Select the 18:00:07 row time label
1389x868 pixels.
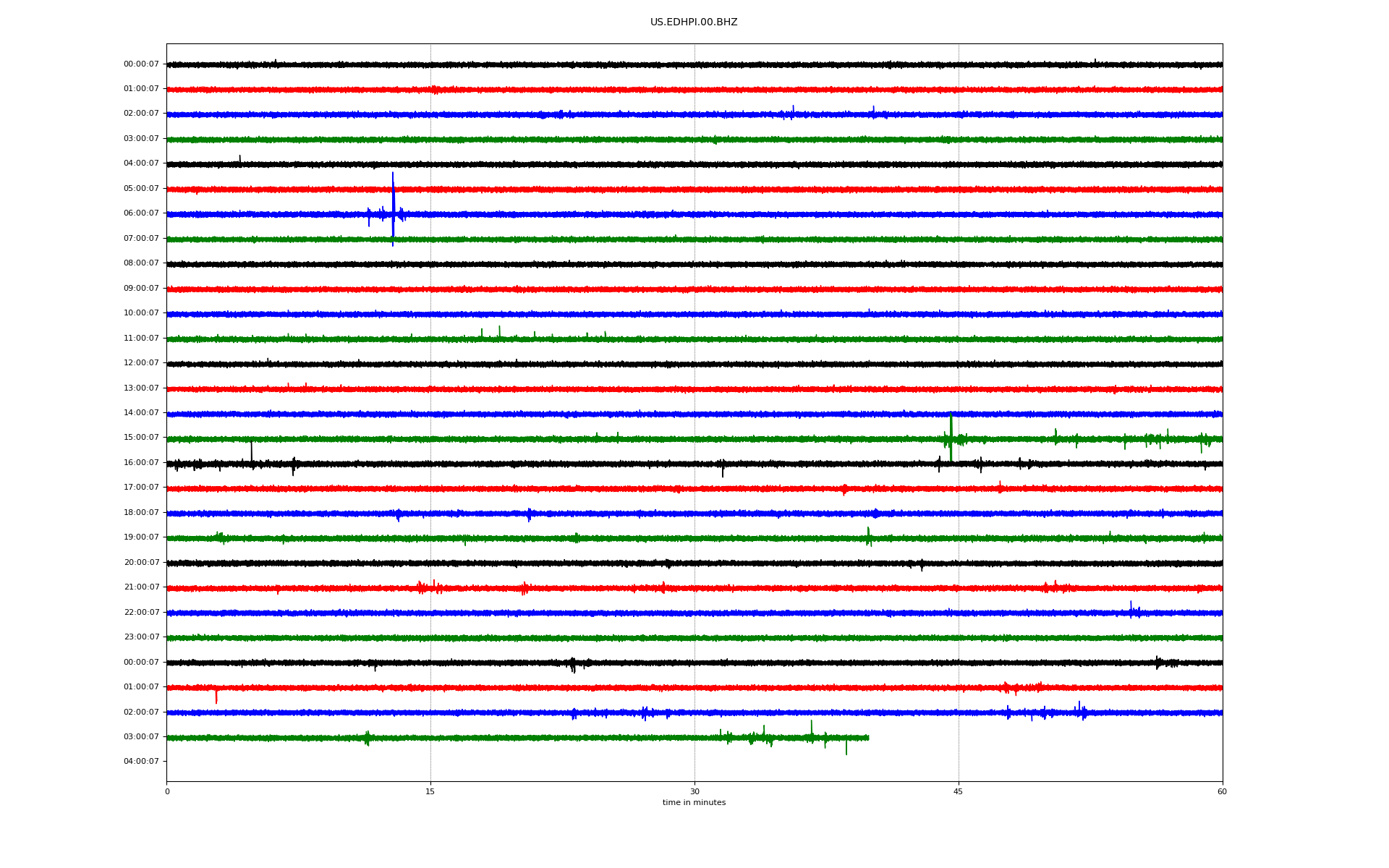[x=141, y=513]
